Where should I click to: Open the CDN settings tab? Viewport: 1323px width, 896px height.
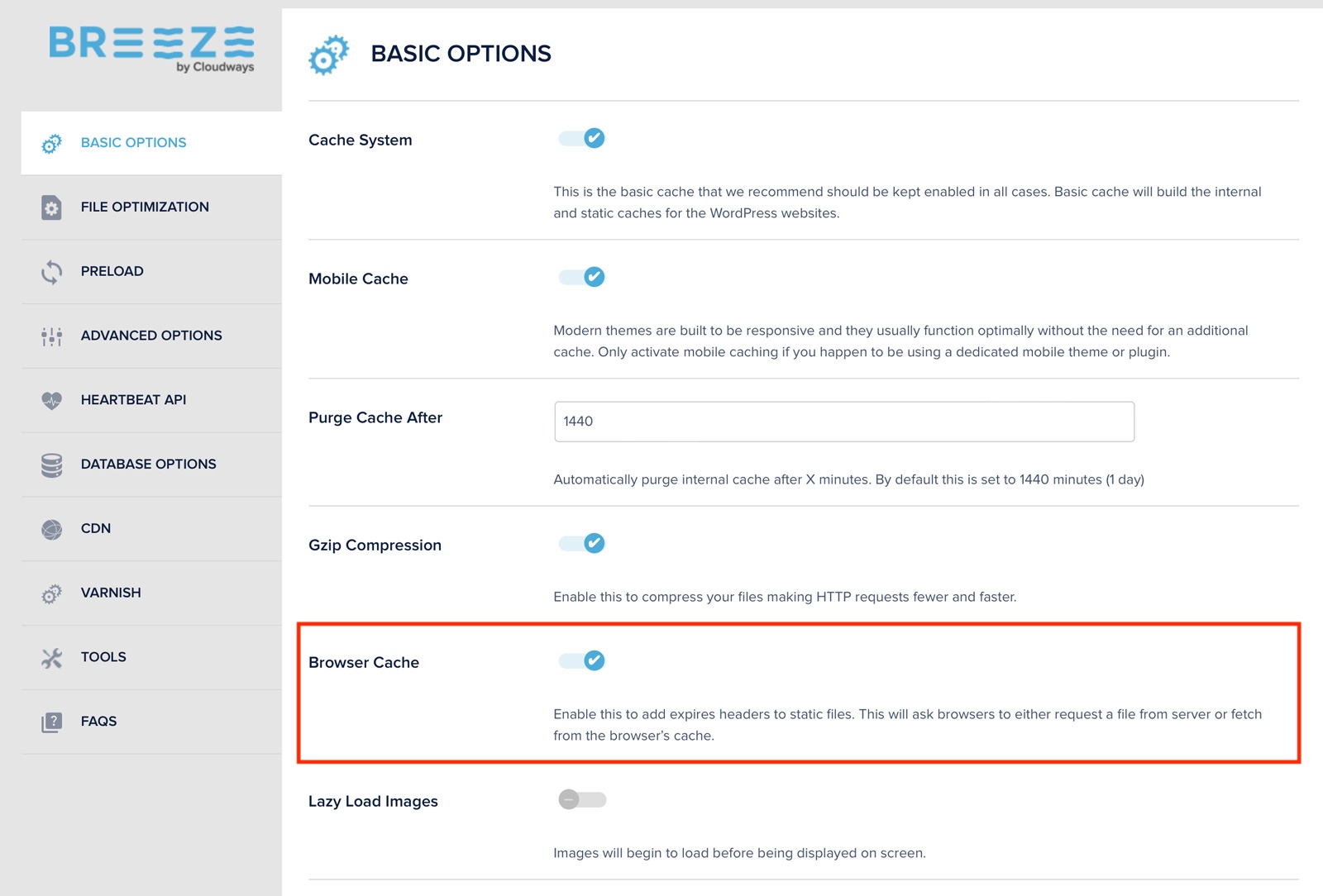[151, 529]
